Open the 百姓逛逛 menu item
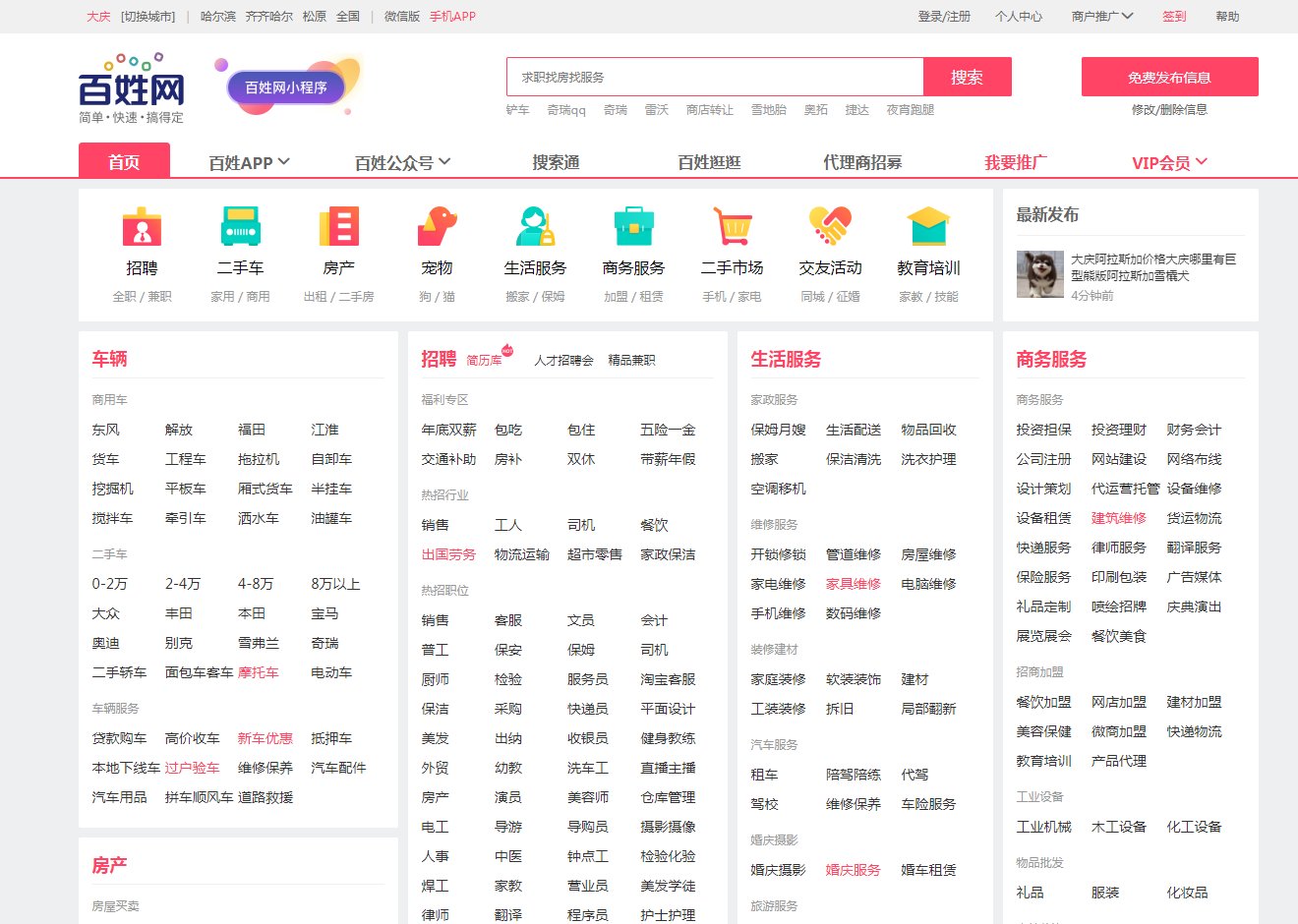This screenshot has width=1298, height=924. (707, 160)
